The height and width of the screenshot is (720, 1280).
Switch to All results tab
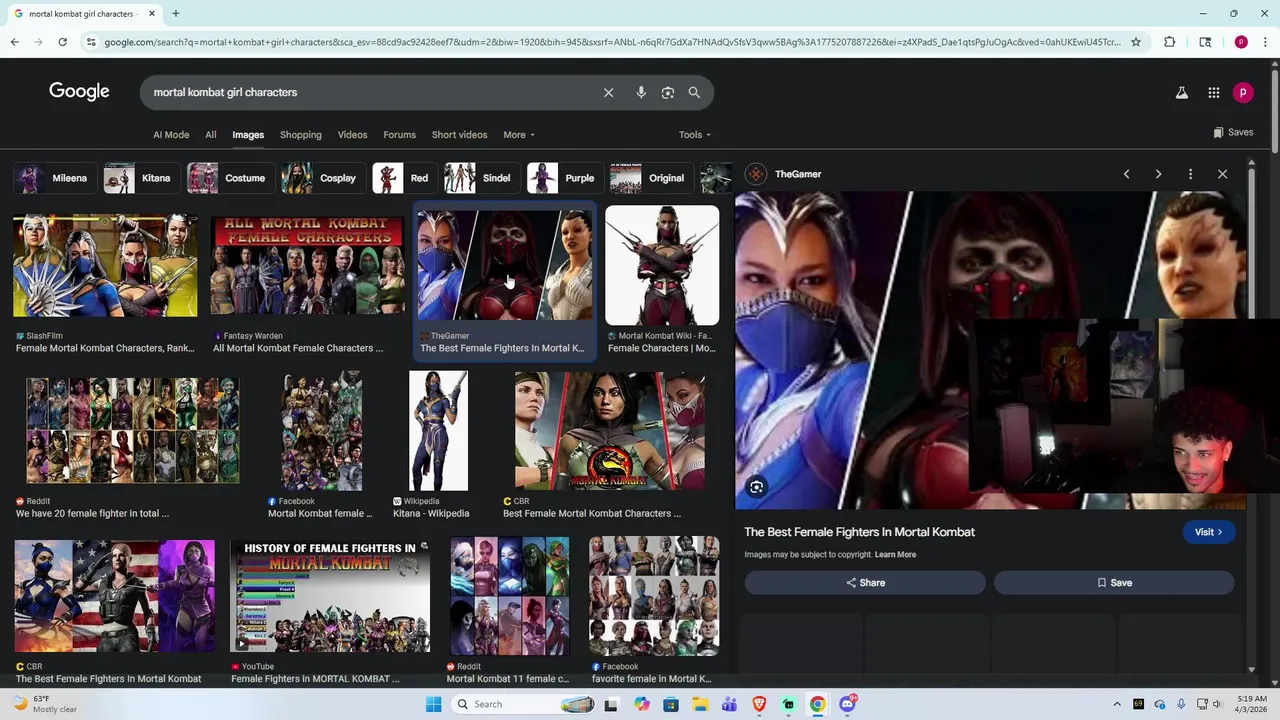pos(210,135)
